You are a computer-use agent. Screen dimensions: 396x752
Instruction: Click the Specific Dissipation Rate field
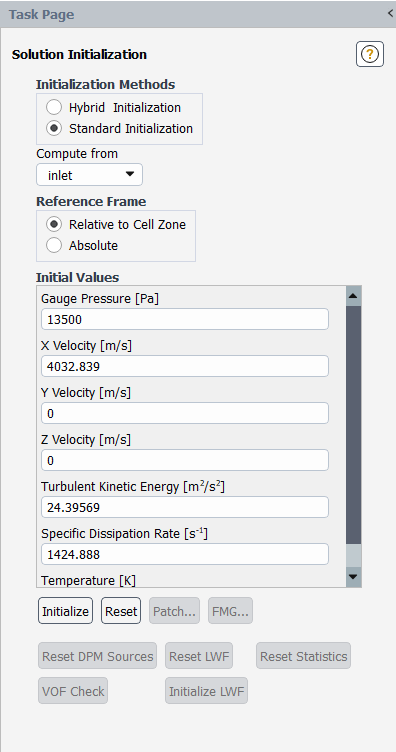click(x=185, y=554)
